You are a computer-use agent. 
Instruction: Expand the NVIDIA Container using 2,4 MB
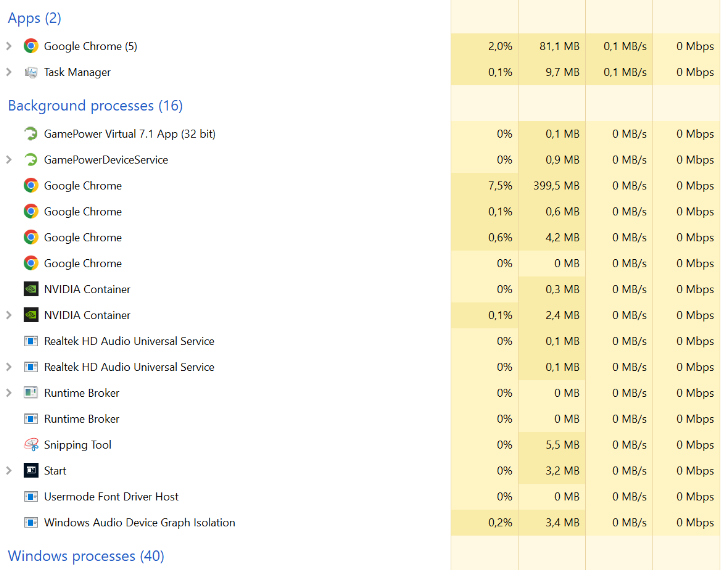[x=9, y=315]
